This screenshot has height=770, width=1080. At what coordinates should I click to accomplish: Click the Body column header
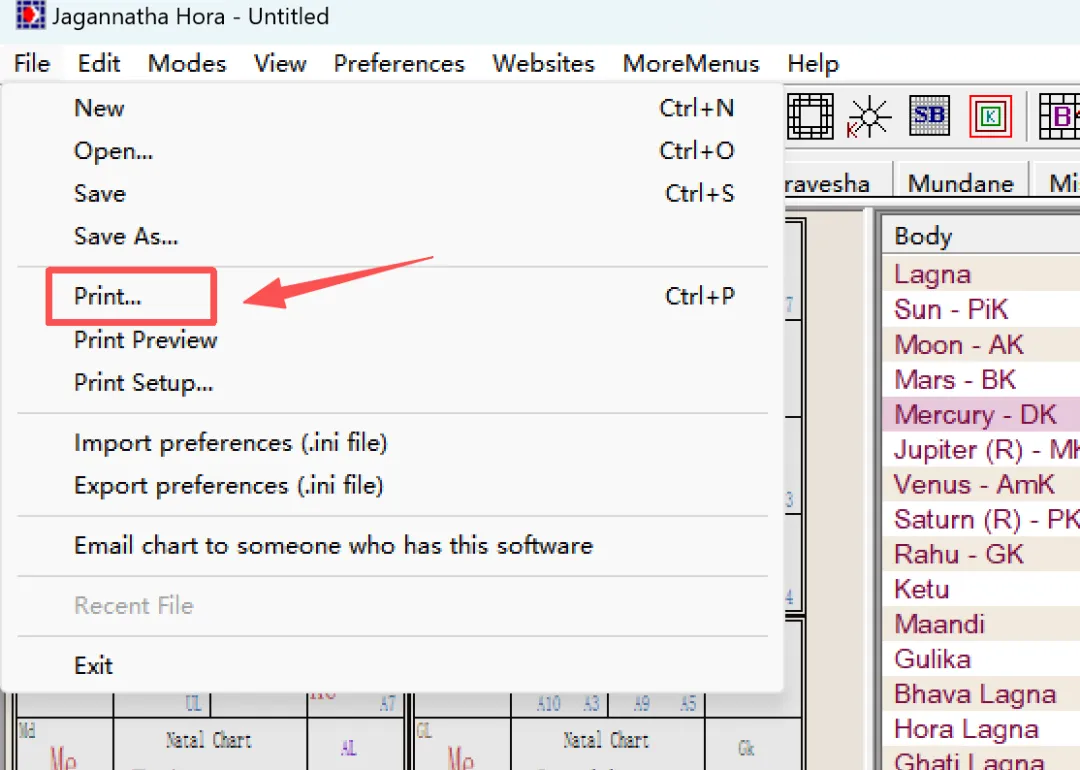(981, 236)
